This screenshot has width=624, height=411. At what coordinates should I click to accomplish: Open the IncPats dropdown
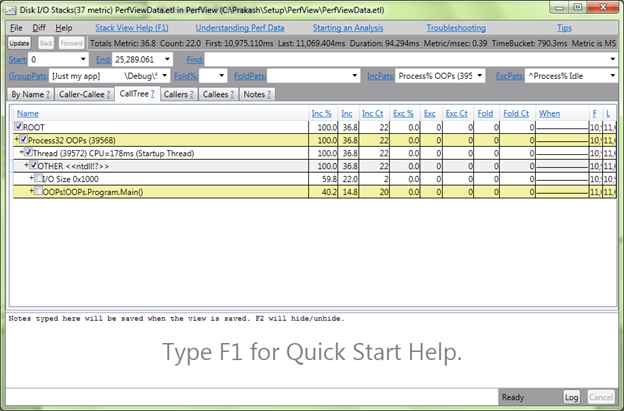click(480, 76)
